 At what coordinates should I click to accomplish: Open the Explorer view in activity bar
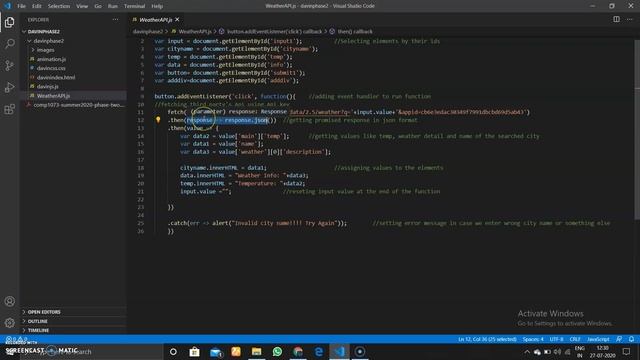coord(9,22)
